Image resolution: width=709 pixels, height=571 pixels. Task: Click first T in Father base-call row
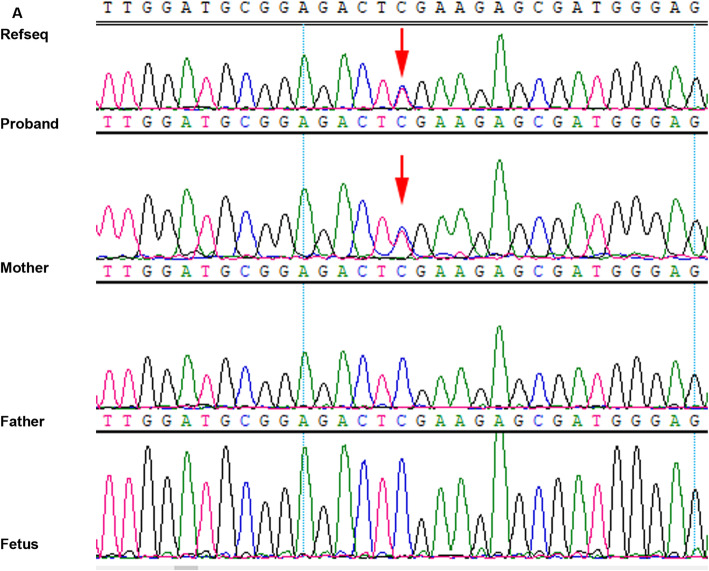pyautogui.click(x=108, y=421)
